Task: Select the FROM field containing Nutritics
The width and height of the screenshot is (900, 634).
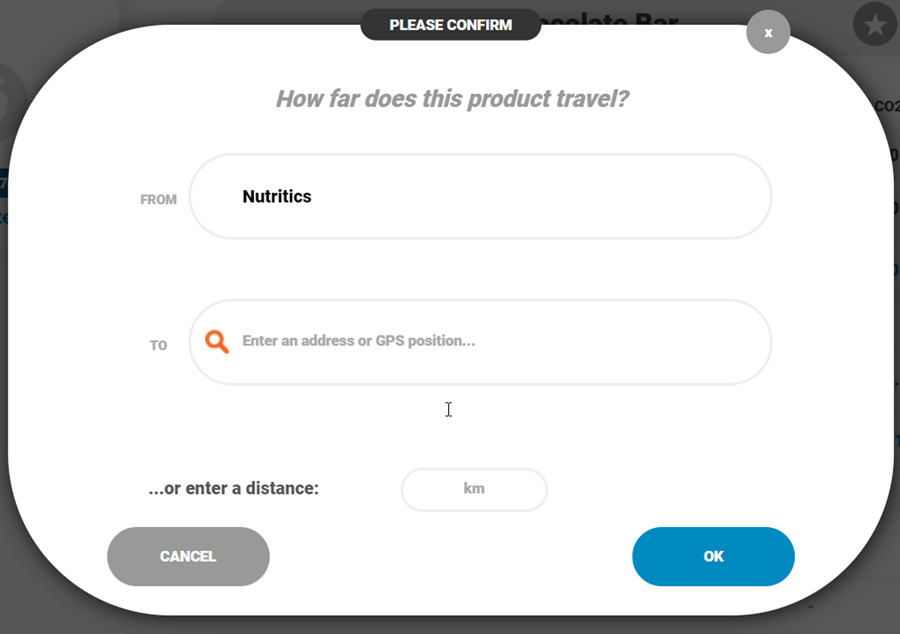Action: (x=480, y=196)
